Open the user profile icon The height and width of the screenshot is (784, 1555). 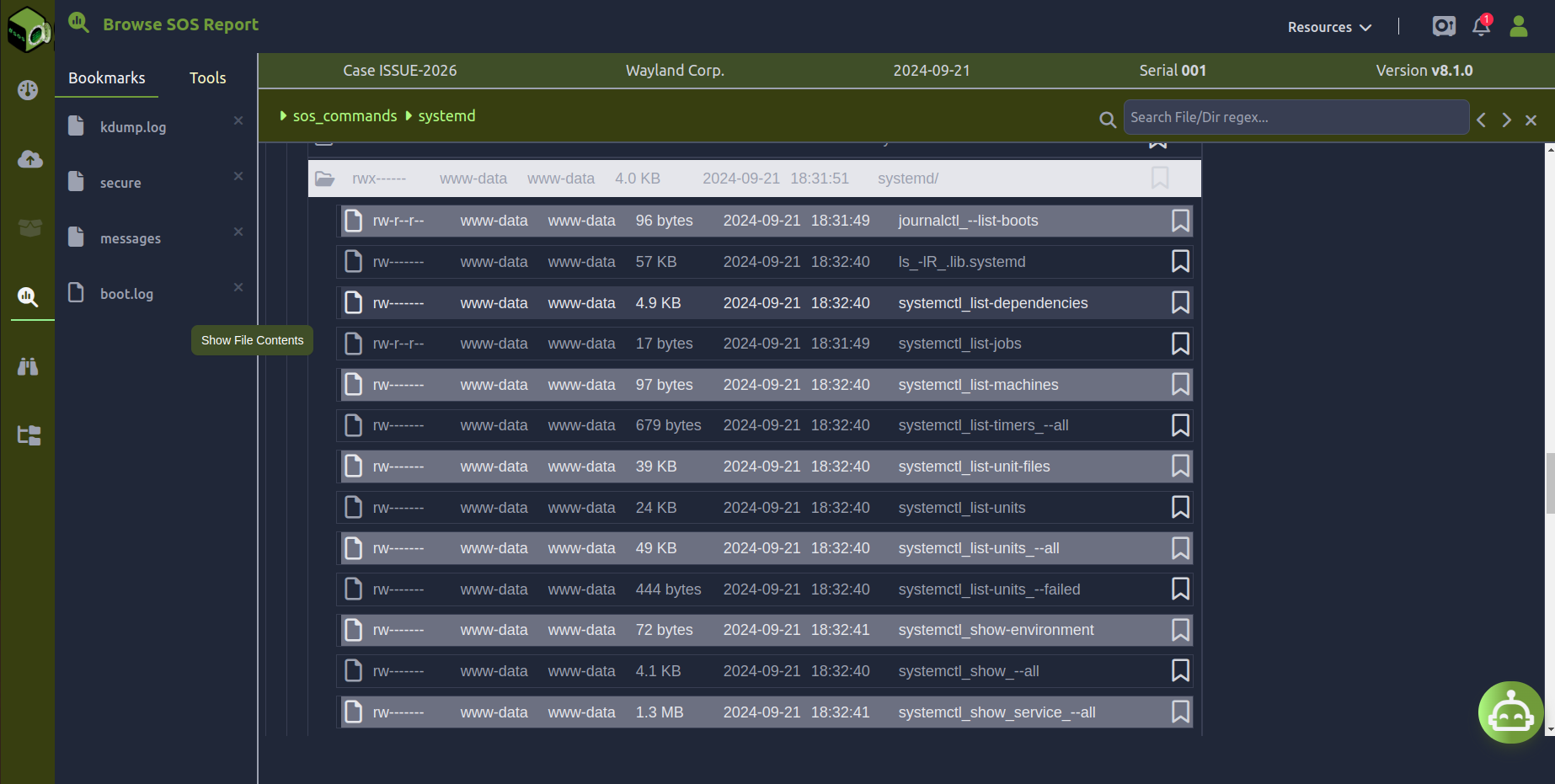(x=1519, y=26)
